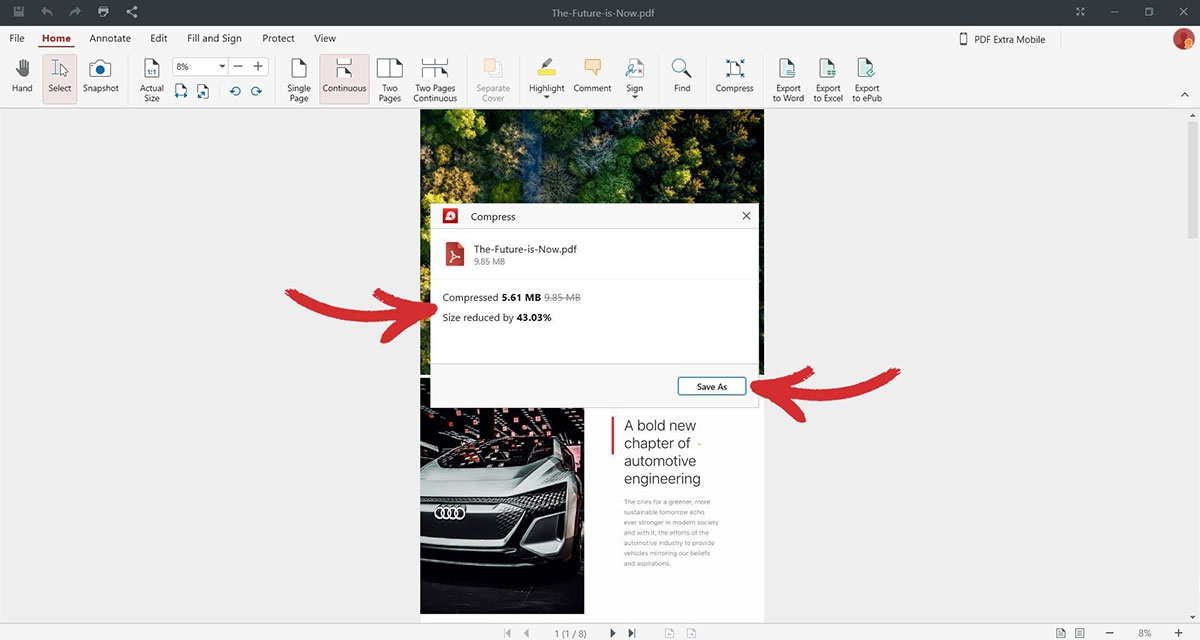Zoom out using status bar minus
The width and height of the screenshot is (1200, 640).
(x=1110, y=633)
